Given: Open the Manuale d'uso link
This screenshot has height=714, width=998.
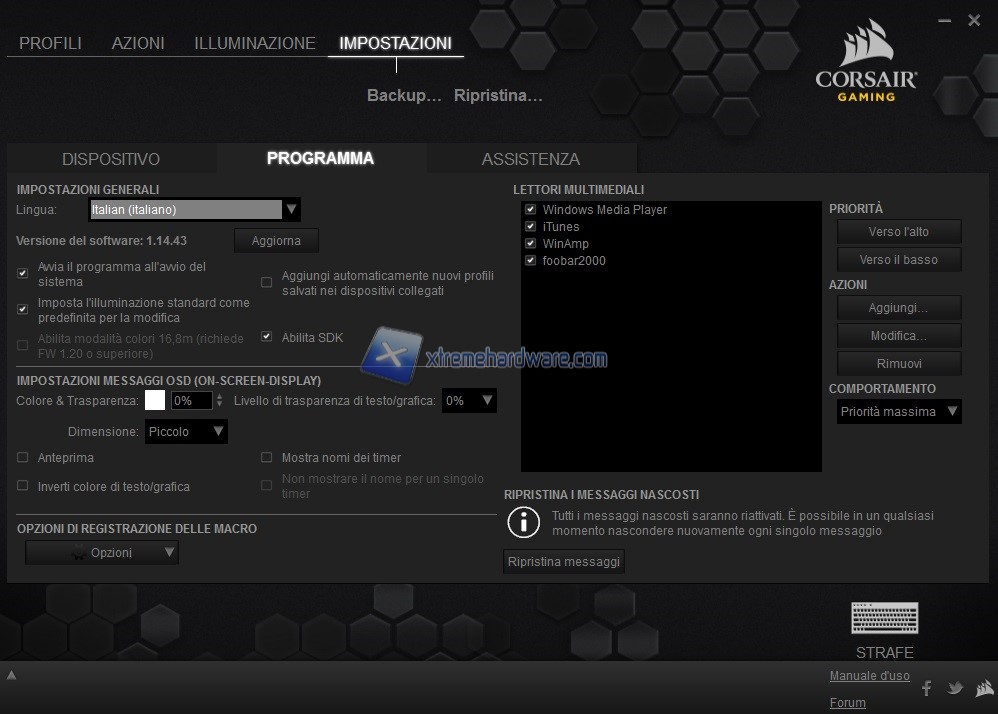Looking at the screenshot, I should [x=869, y=676].
